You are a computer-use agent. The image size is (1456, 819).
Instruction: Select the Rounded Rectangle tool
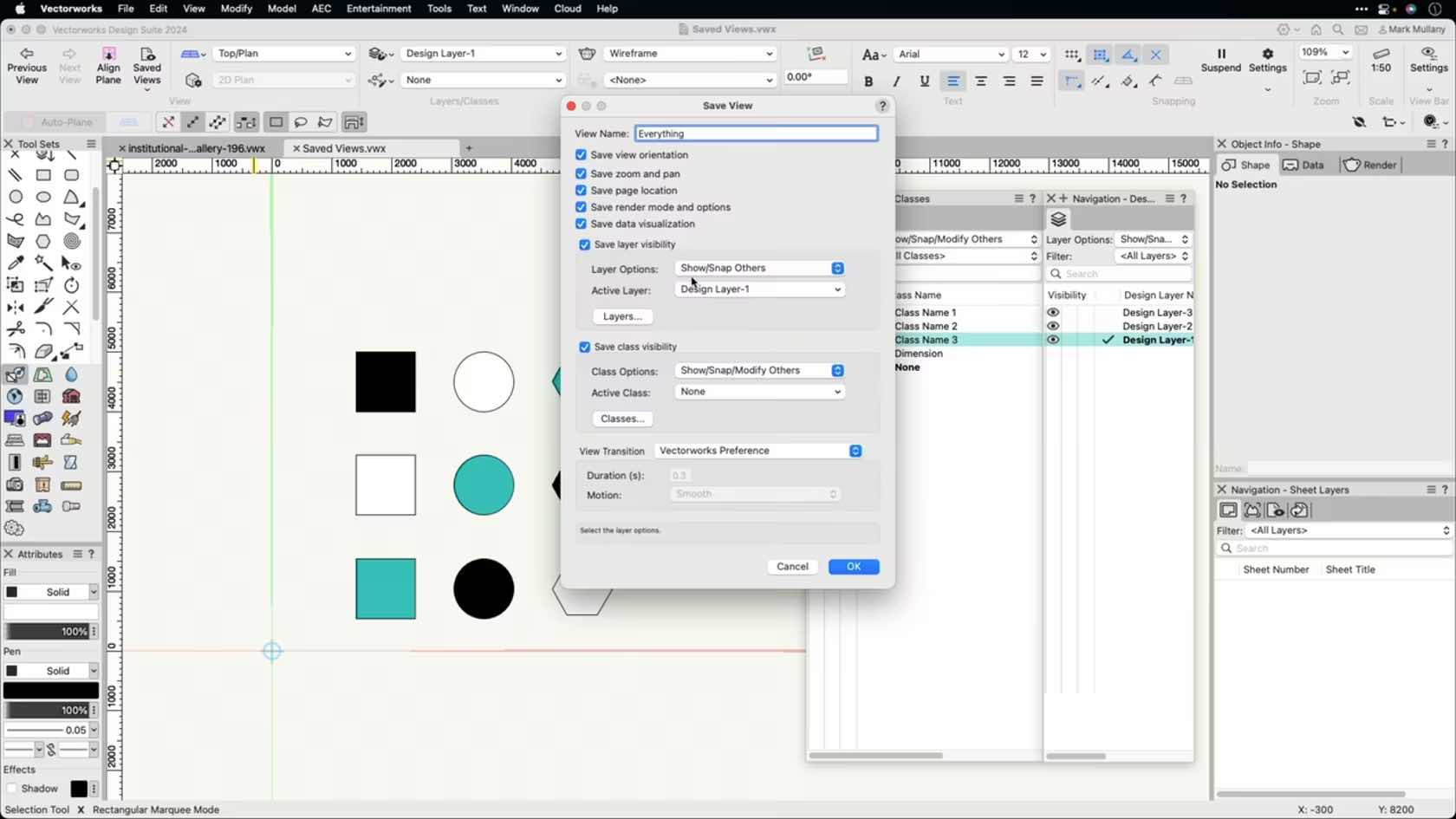click(72, 175)
